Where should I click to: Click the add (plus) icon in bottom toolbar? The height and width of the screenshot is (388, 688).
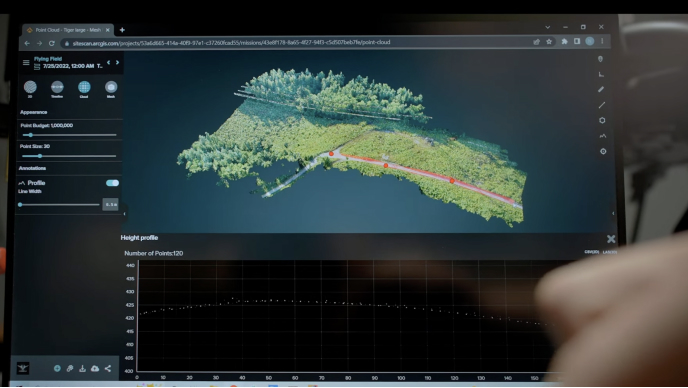pyautogui.click(x=57, y=369)
